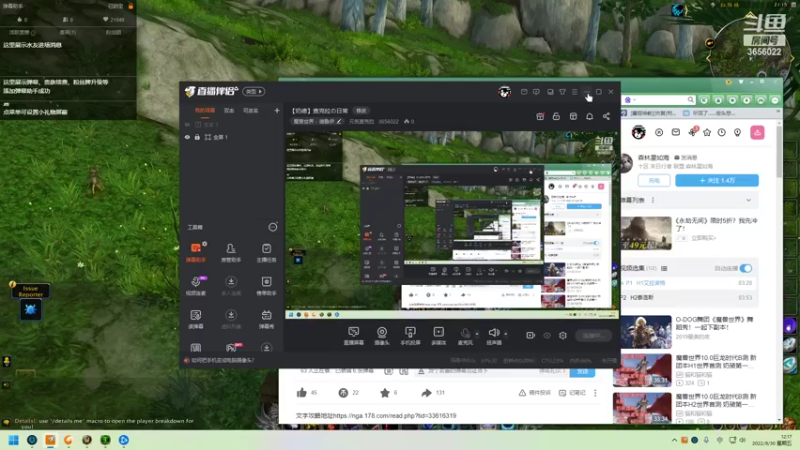The image size is (800, 450).
Task: Add a 手机投屏 phone cast source
Action: (x=410, y=336)
